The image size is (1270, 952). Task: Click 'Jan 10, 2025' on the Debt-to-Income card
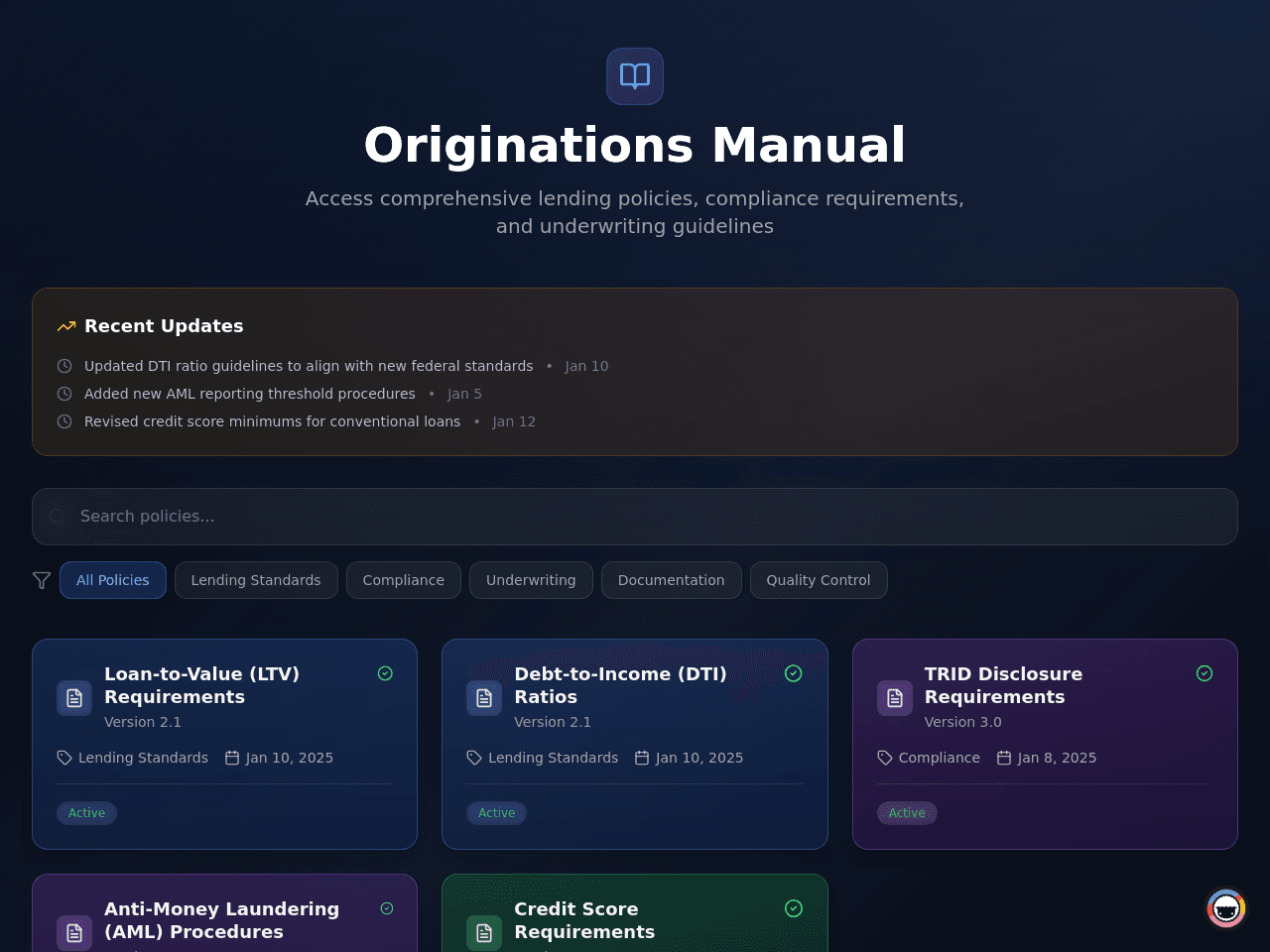[699, 758]
